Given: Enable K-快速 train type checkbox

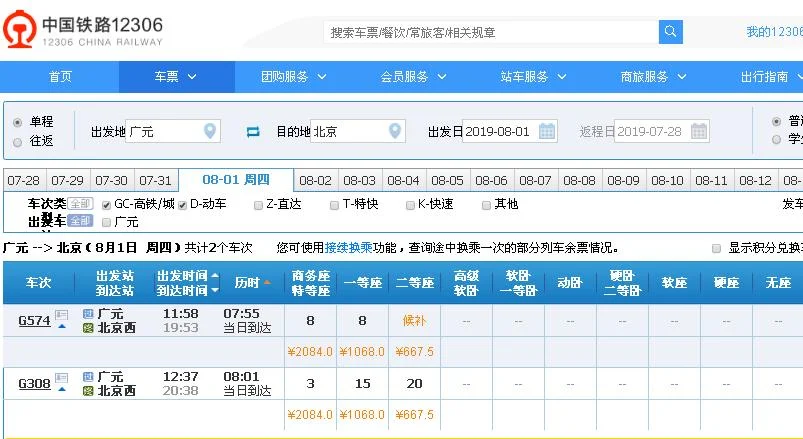Looking at the screenshot, I should [x=410, y=205].
